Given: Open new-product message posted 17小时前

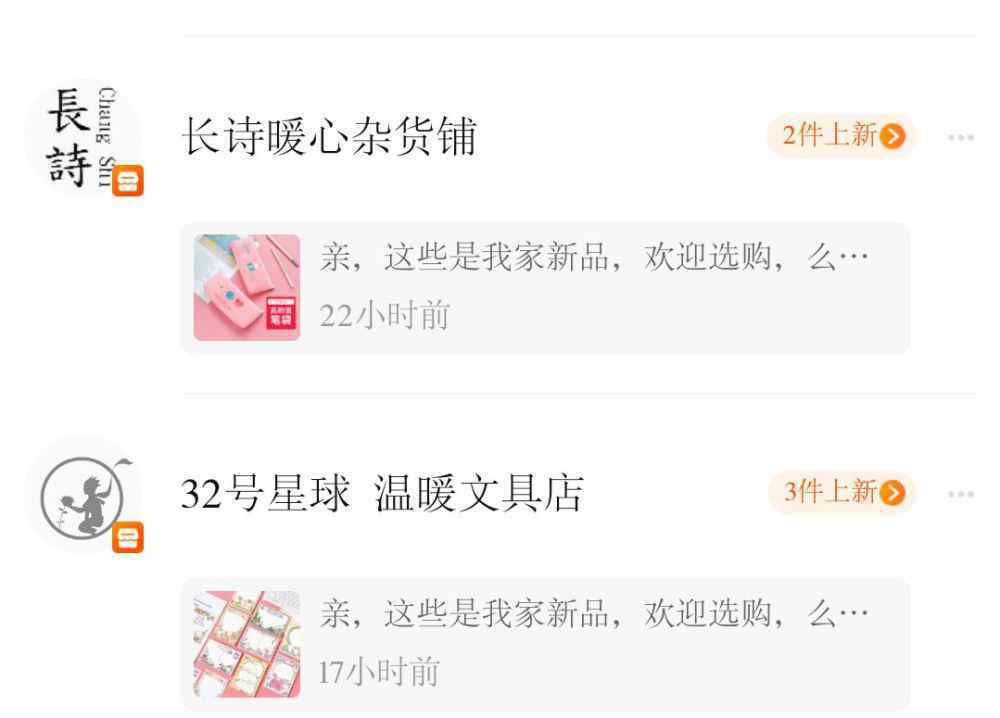Looking at the screenshot, I should [x=546, y=645].
